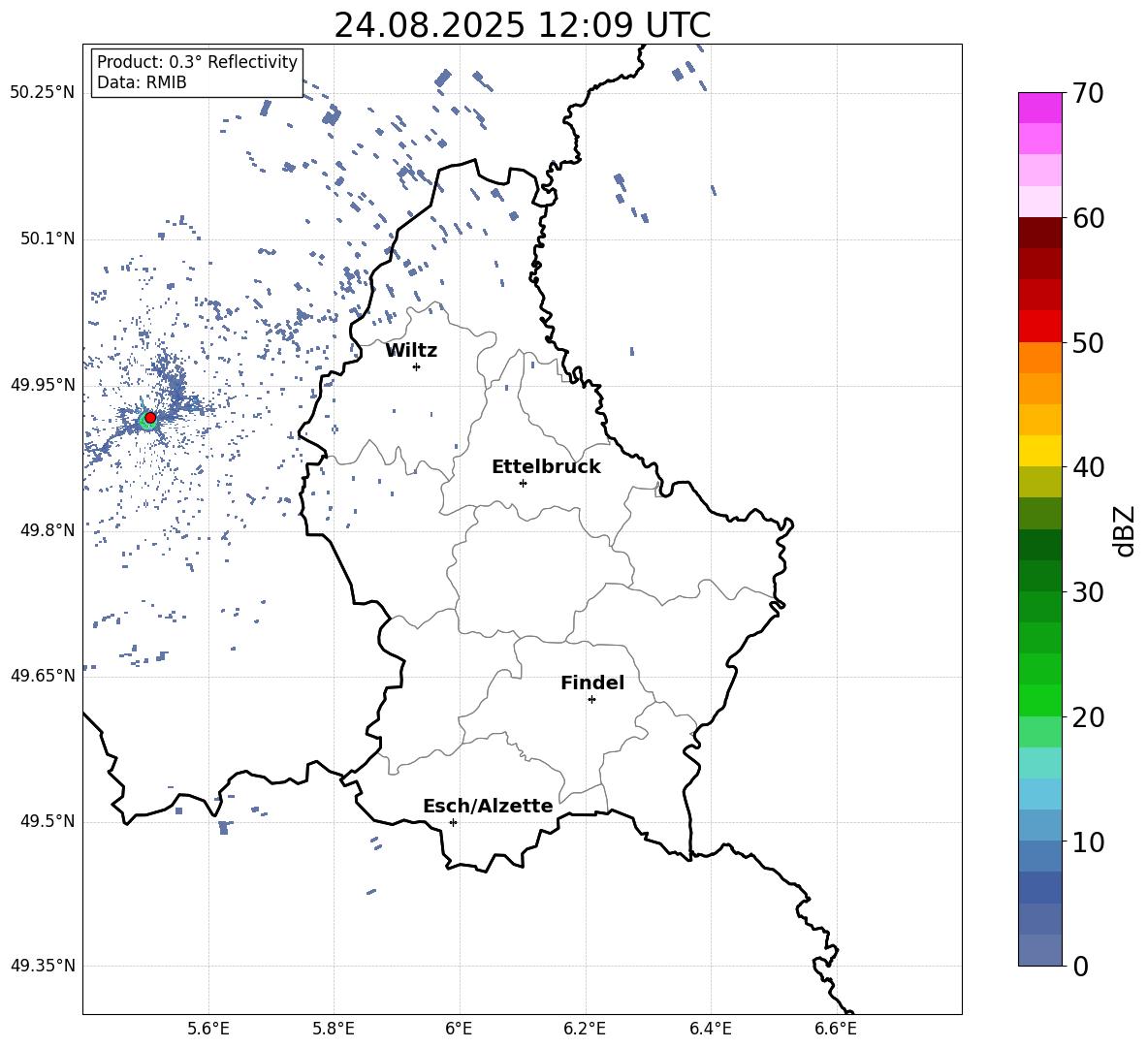Click the turquoise colorbar segment below 20

pos(1040,763)
